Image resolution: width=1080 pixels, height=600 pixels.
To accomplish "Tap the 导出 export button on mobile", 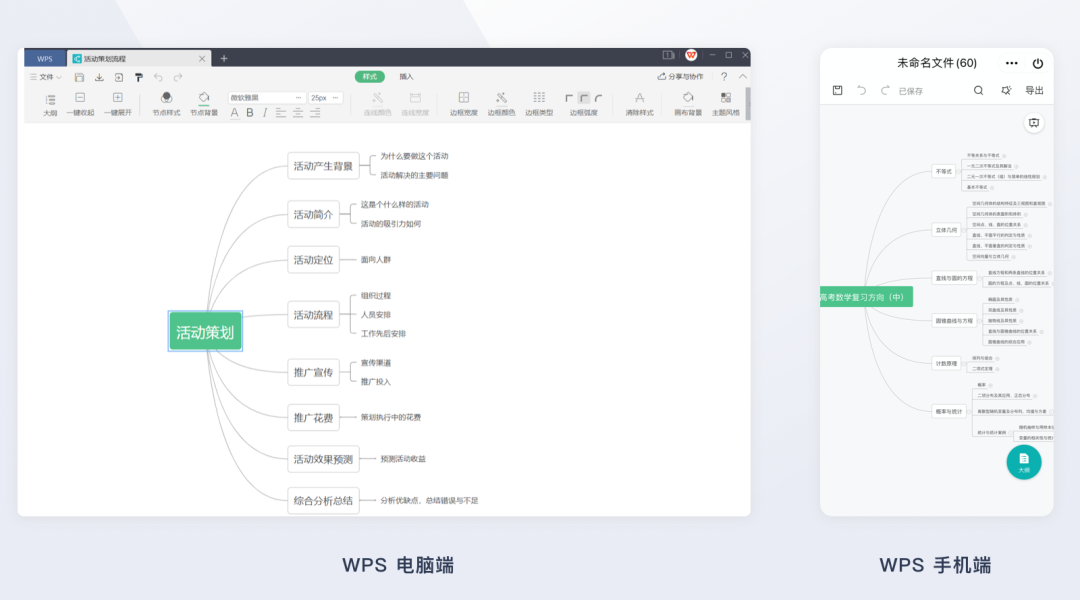I will [x=1034, y=91].
